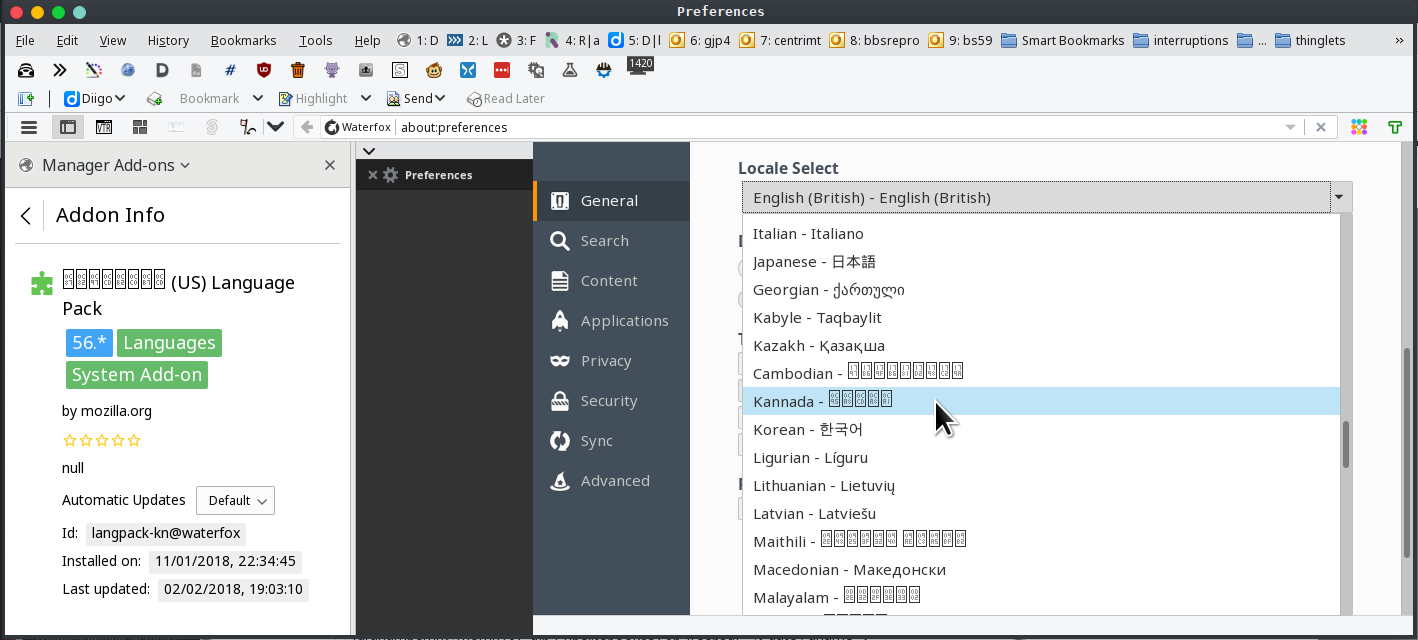Image resolution: width=1418 pixels, height=640 pixels.
Task: Open the Security preferences category
Action: [611, 401]
